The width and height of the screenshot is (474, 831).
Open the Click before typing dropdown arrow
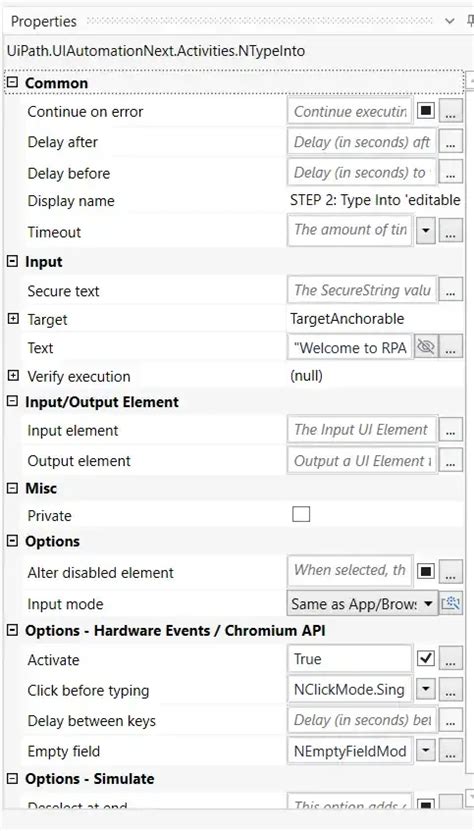426,691
